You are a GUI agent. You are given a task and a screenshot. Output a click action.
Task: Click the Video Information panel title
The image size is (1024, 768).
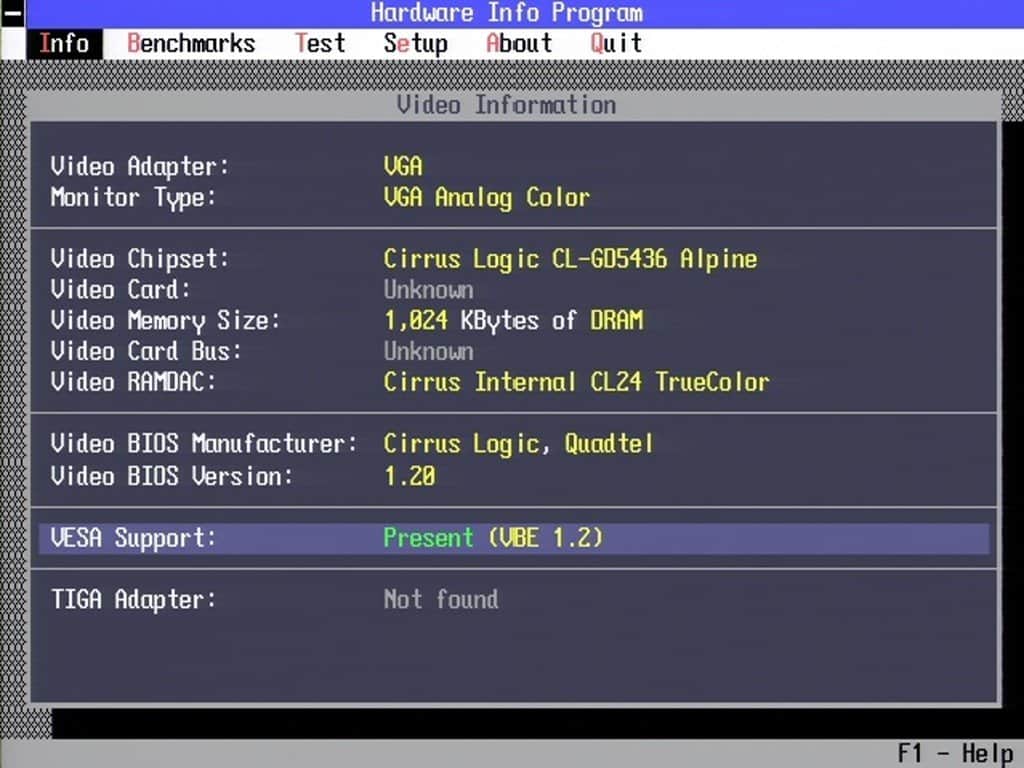[507, 105]
